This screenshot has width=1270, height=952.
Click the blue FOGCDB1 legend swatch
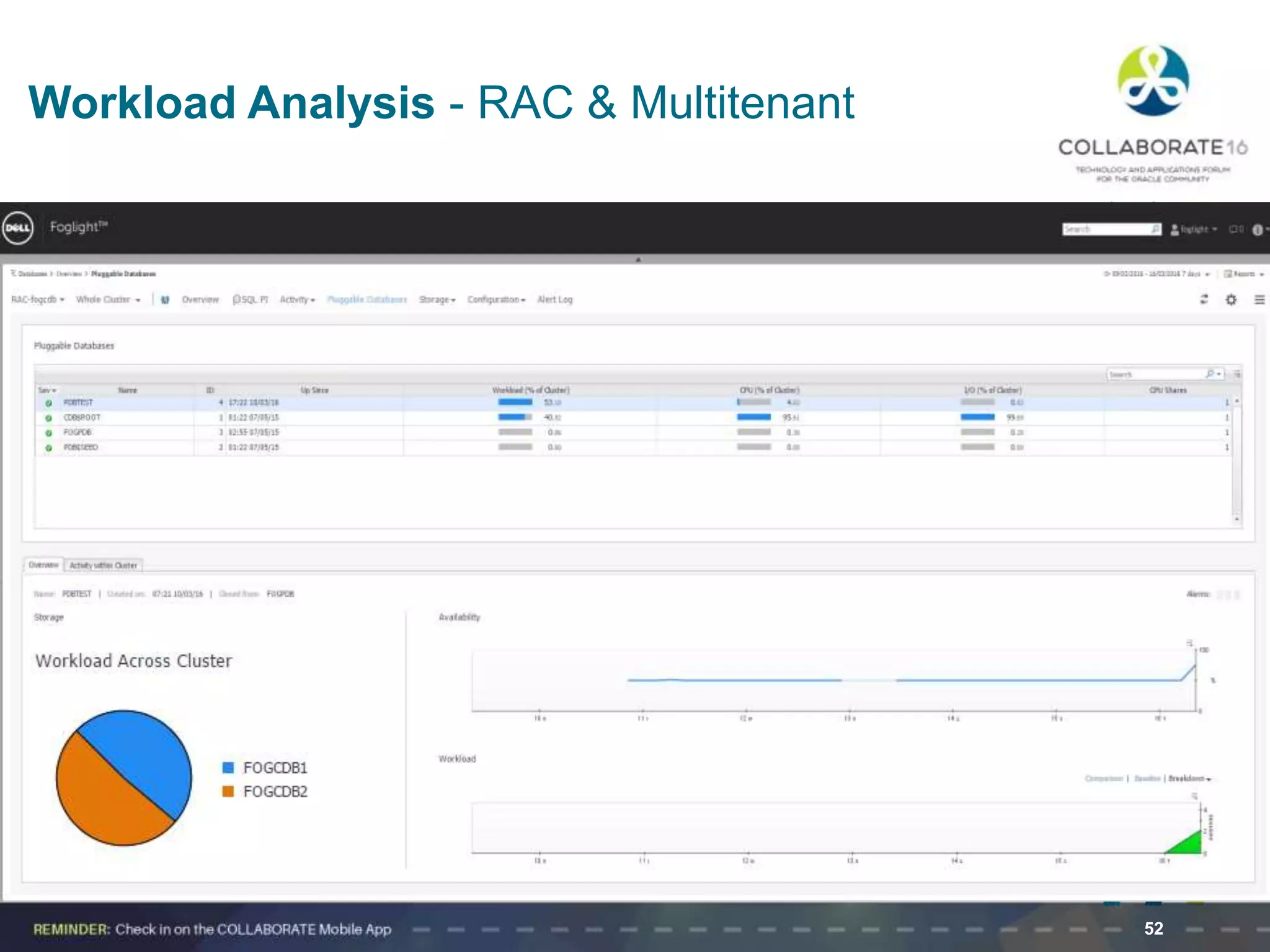(228, 768)
